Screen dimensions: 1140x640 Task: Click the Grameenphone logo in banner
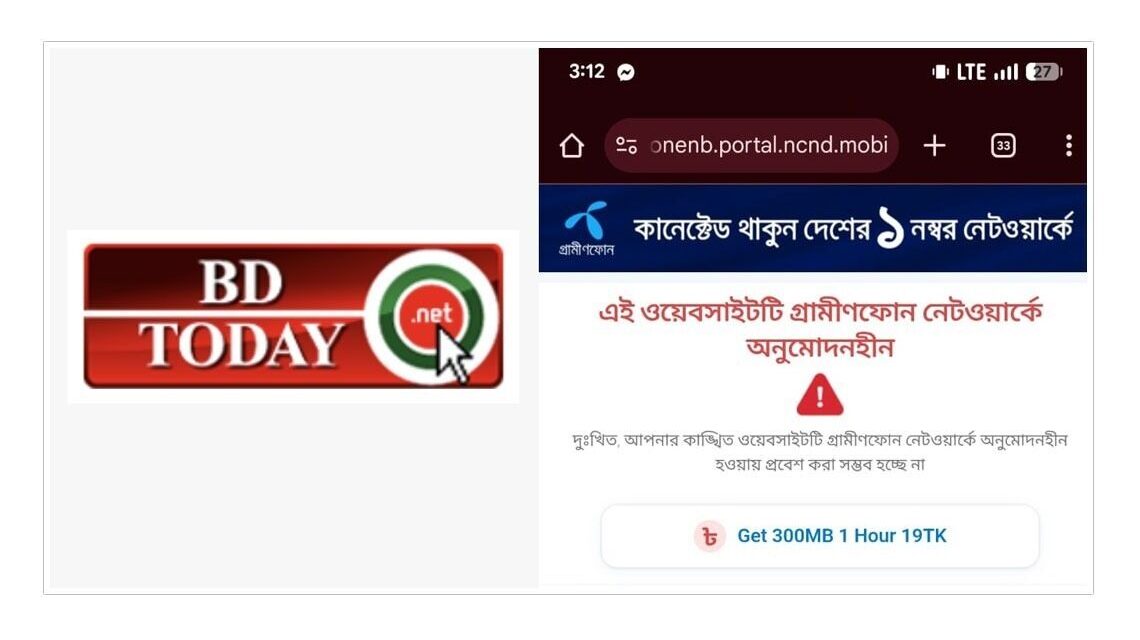587,228
